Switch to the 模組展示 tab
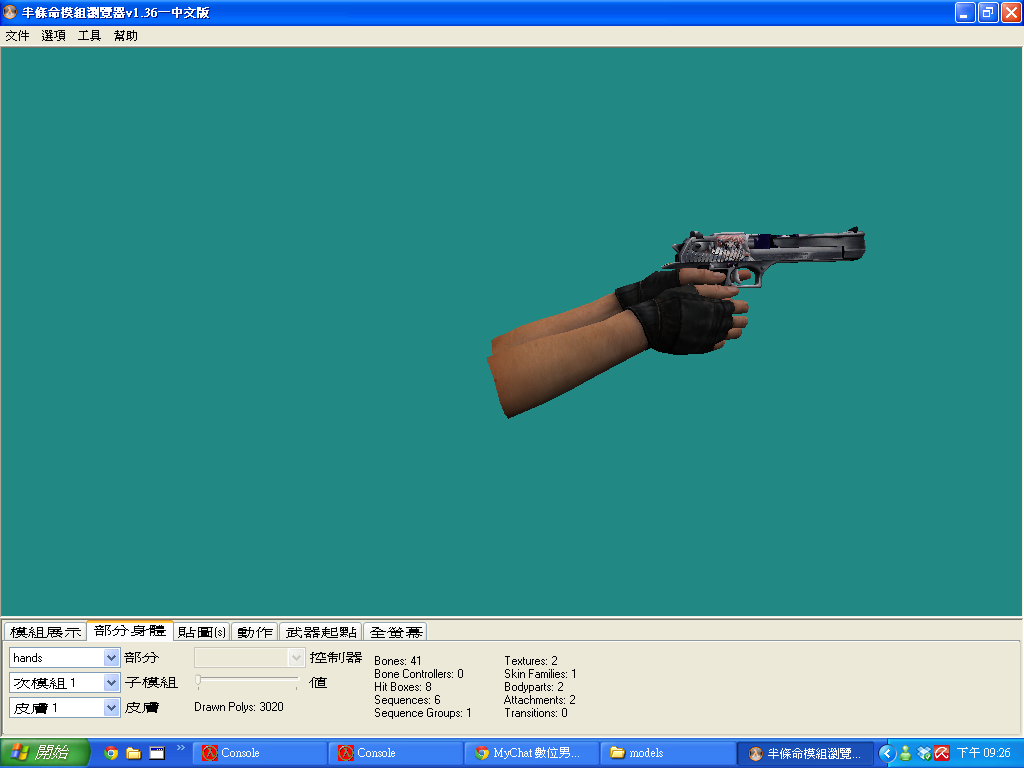 tap(46, 632)
